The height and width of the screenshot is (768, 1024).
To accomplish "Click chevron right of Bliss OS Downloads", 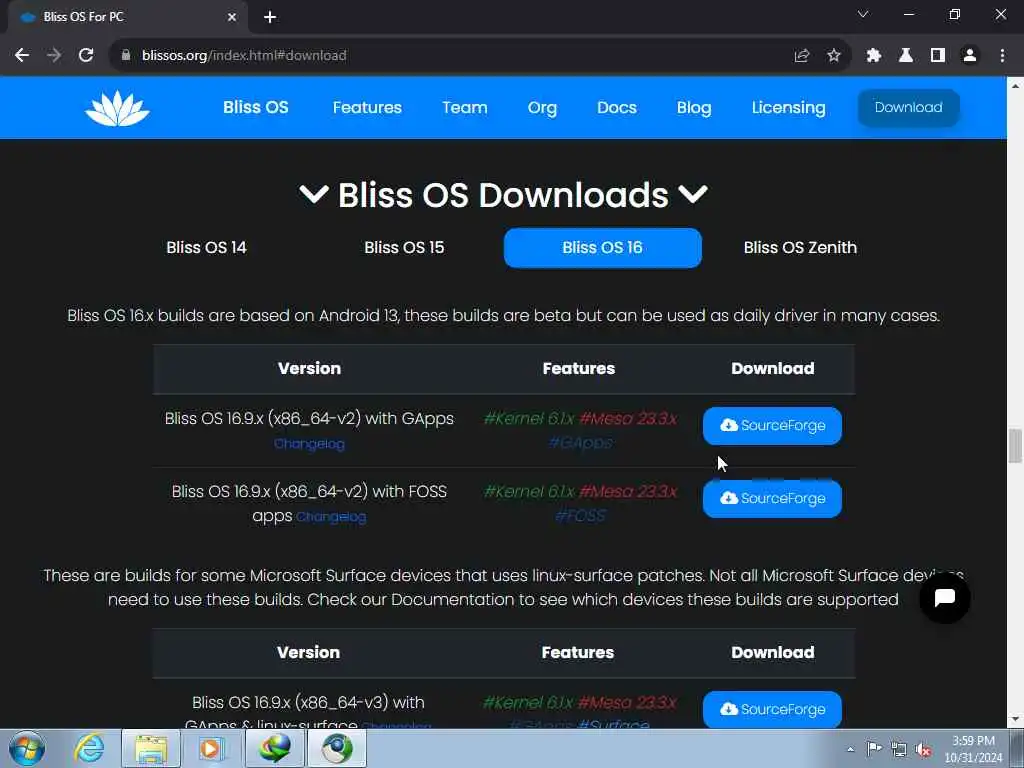I will [693, 194].
